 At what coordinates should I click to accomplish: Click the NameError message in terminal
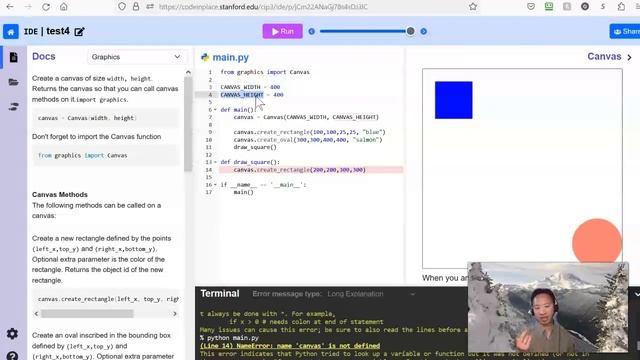[290, 346]
